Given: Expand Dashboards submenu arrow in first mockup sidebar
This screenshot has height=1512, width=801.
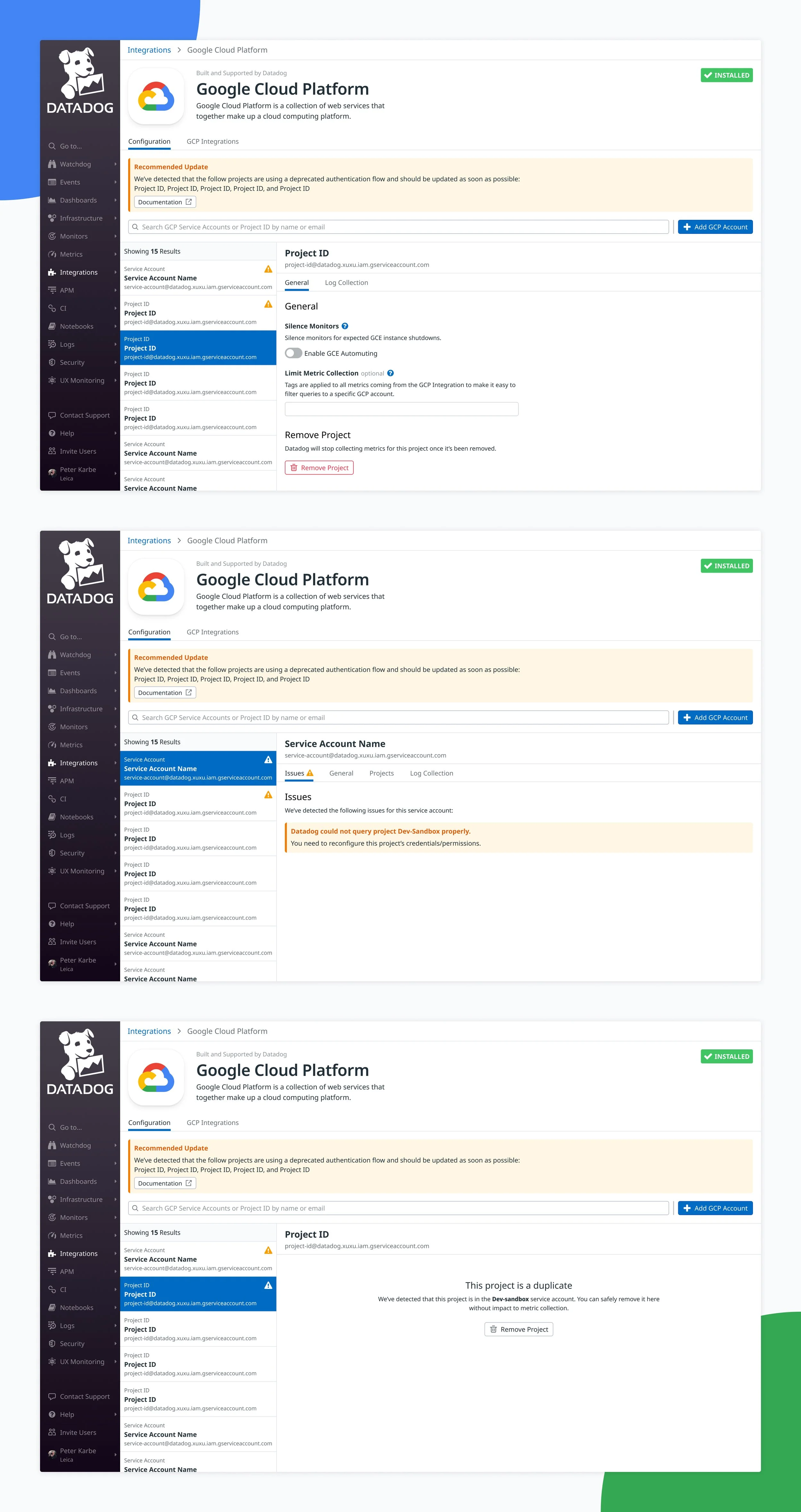Looking at the screenshot, I should [116, 201].
